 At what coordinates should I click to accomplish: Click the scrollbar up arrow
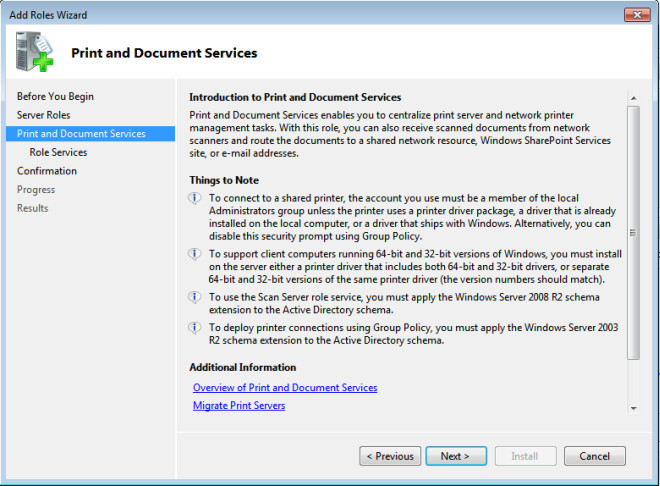[633, 98]
